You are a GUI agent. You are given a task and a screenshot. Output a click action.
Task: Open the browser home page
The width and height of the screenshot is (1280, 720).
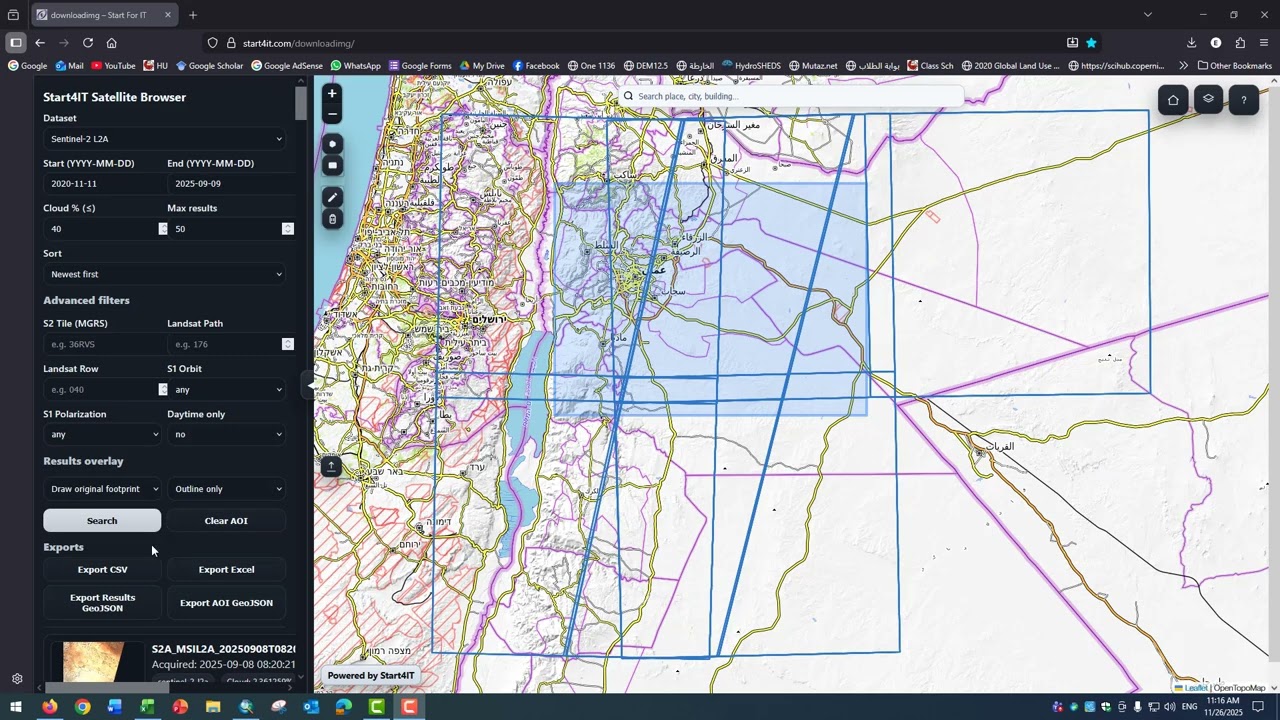112,43
